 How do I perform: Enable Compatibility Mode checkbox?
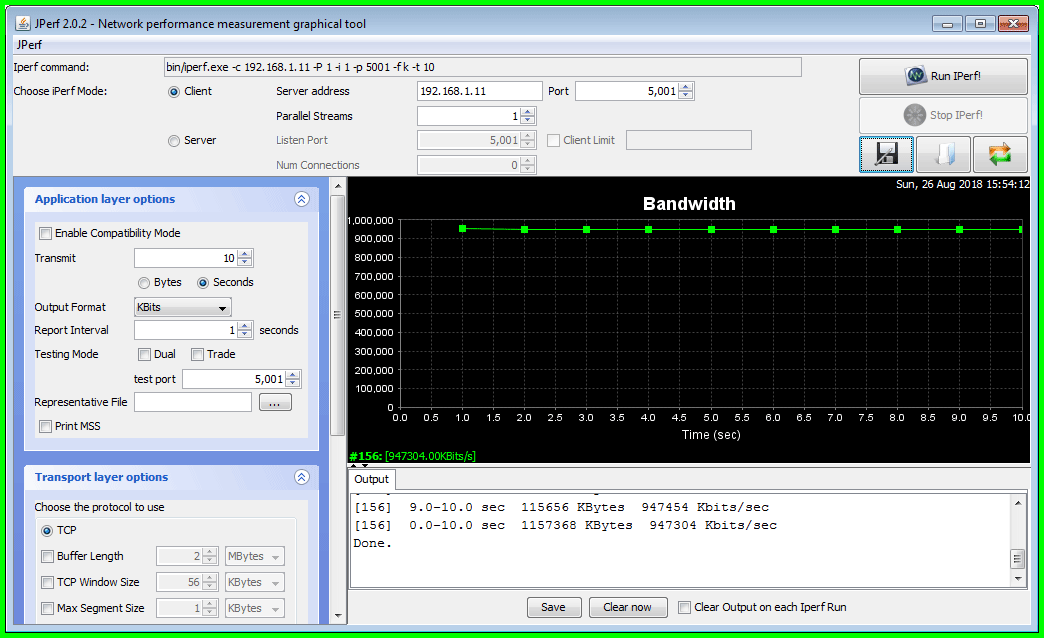coord(45,233)
